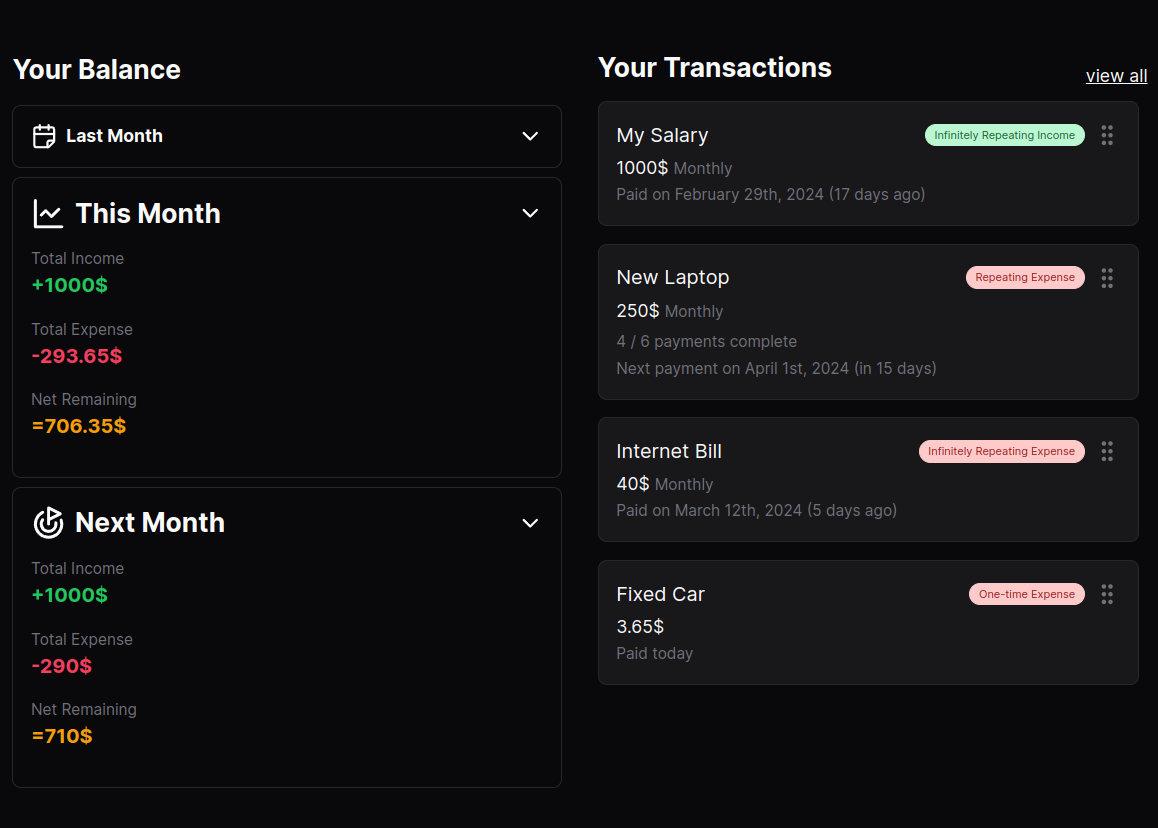Image resolution: width=1158 pixels, height=828 pixels.
Task: Open the view all transactions link
Action: coord(1116,75)
